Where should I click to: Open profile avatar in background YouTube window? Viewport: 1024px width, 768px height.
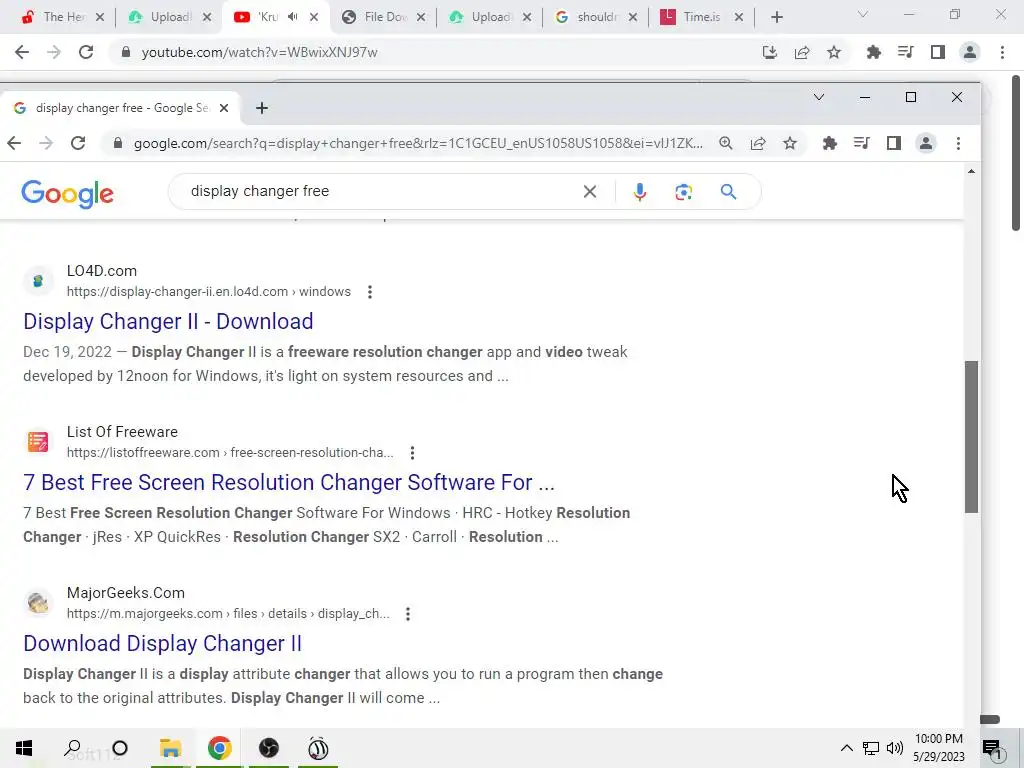click(970, 52)
